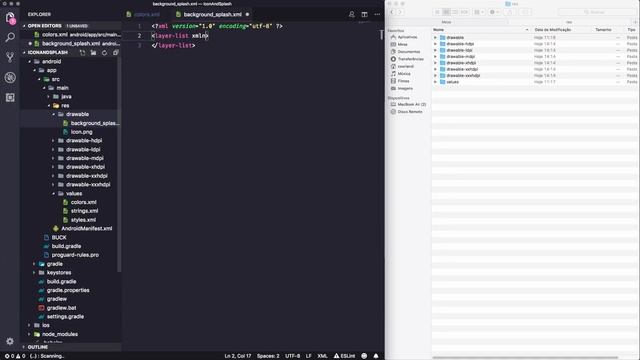The image size is (640, 360).
Task: Select Documentos in Finder sidebar
Action: pyautogui.click(x=409, y=52)
